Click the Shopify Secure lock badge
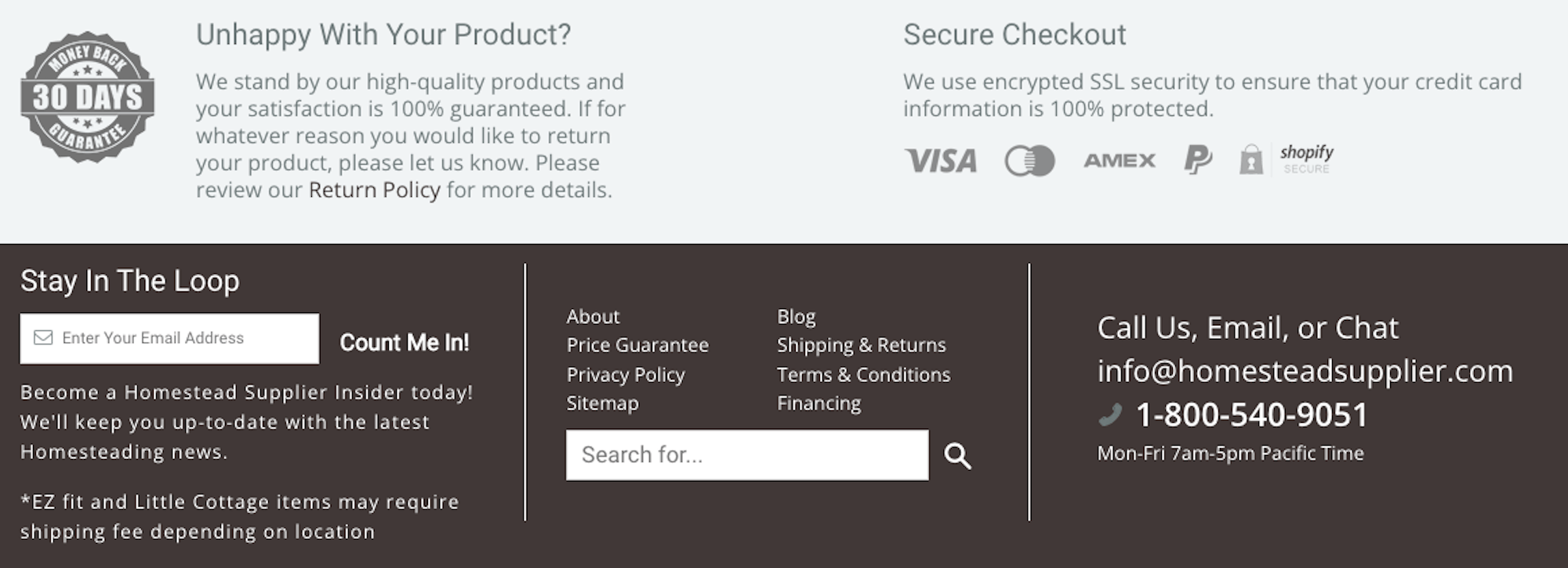1568x568 pixels. (1286, 158)
